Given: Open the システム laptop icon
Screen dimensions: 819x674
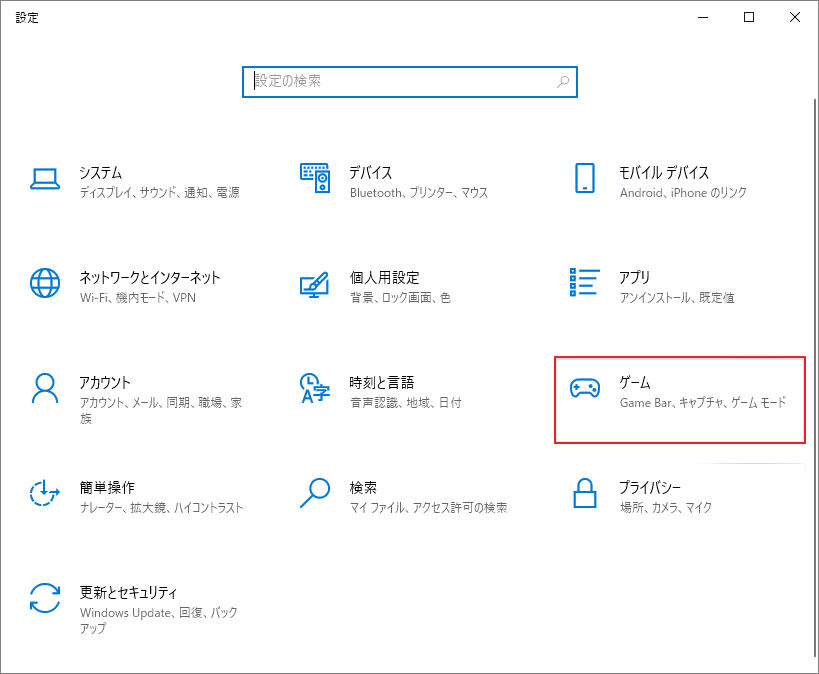Looking at the screenshot, I should [x=45, y=179].
